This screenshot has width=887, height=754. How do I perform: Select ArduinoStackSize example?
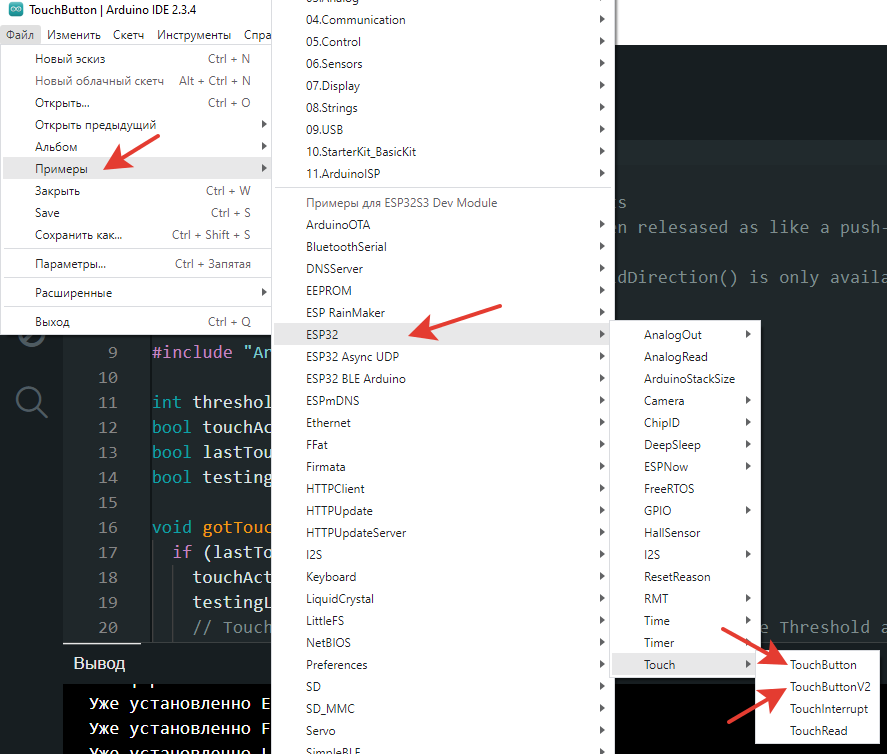coord(685,379)
